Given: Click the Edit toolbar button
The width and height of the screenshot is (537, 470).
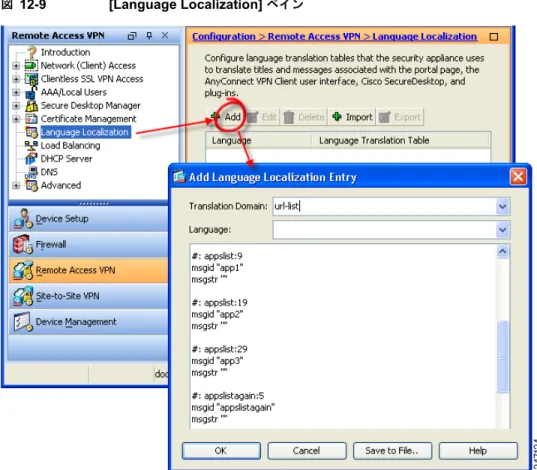Looking at the screenshot, I should click(262, 117).
